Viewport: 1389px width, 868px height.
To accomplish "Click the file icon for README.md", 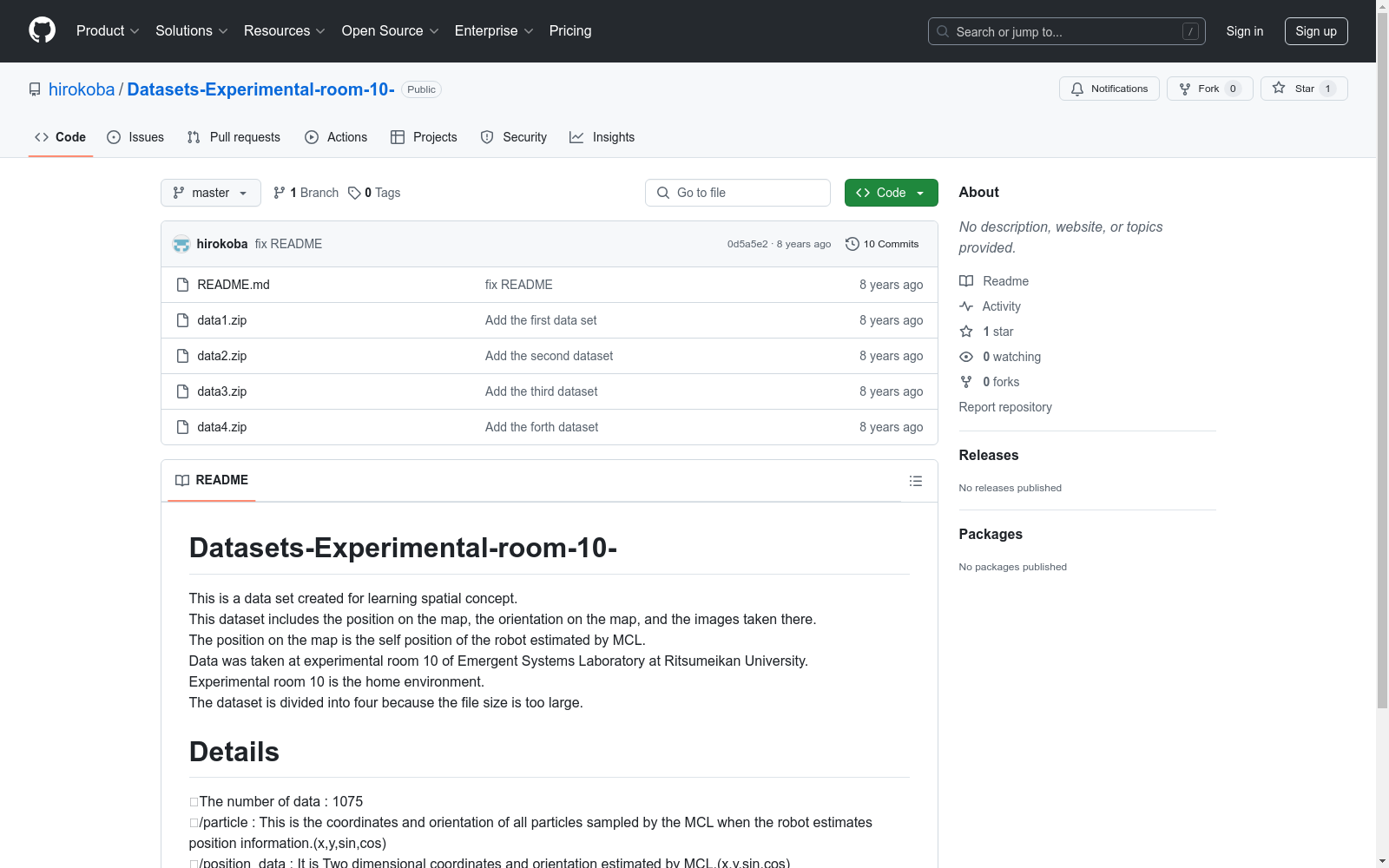I will (182, 285).
